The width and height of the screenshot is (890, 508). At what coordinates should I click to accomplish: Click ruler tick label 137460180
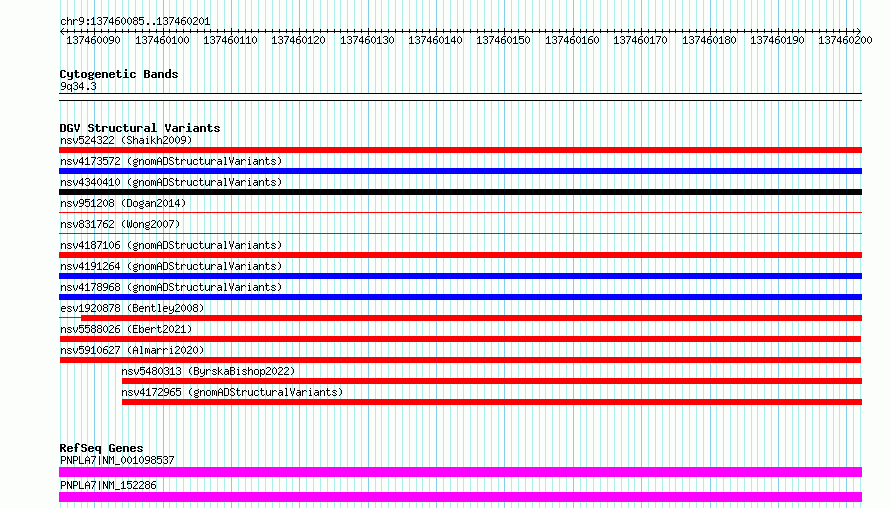click(709, 40)
